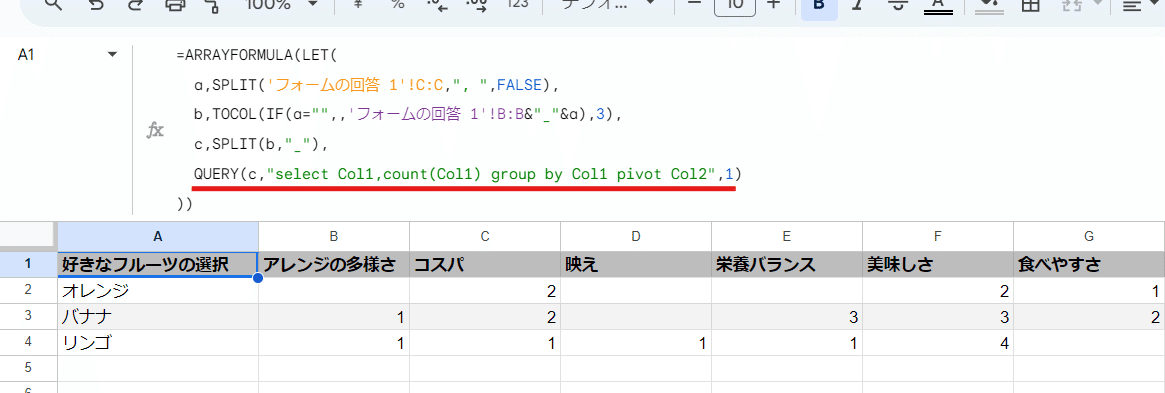Format as currency with yen icon
Image resolution: width=1165 pixels, height=393 pixels.
click(359, 4)
